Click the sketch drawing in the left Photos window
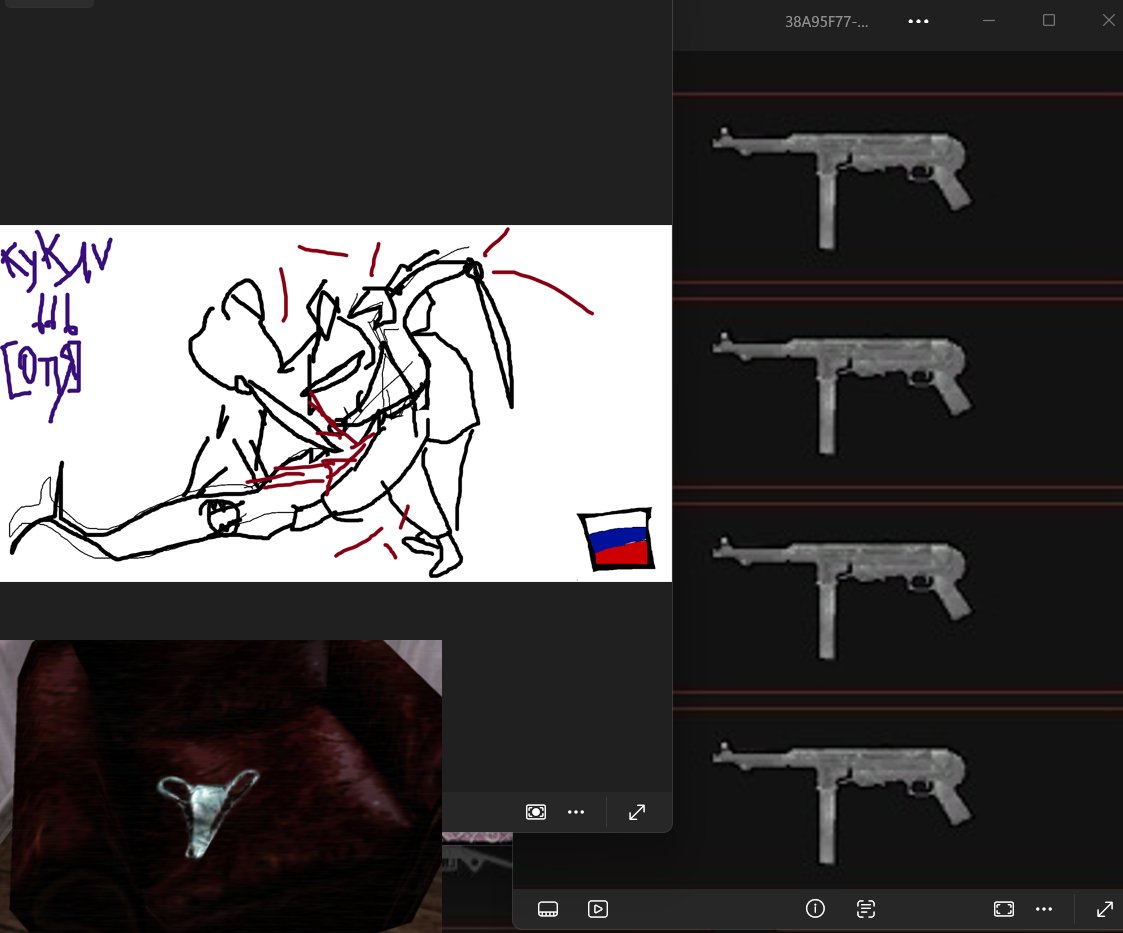 [336, 403]
